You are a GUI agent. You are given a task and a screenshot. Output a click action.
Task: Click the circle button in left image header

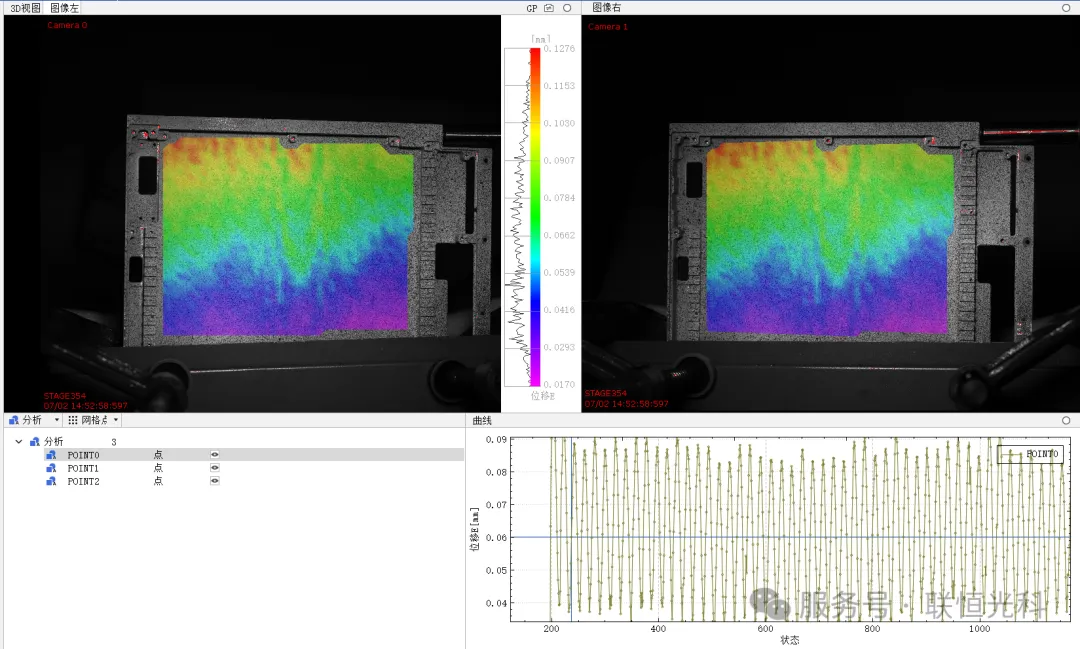tap(567, 7)
